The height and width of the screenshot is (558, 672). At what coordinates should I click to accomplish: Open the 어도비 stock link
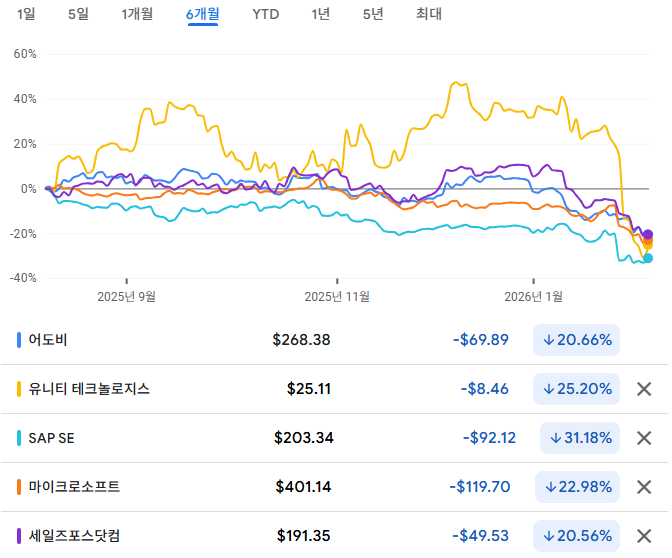pos(48,340)
